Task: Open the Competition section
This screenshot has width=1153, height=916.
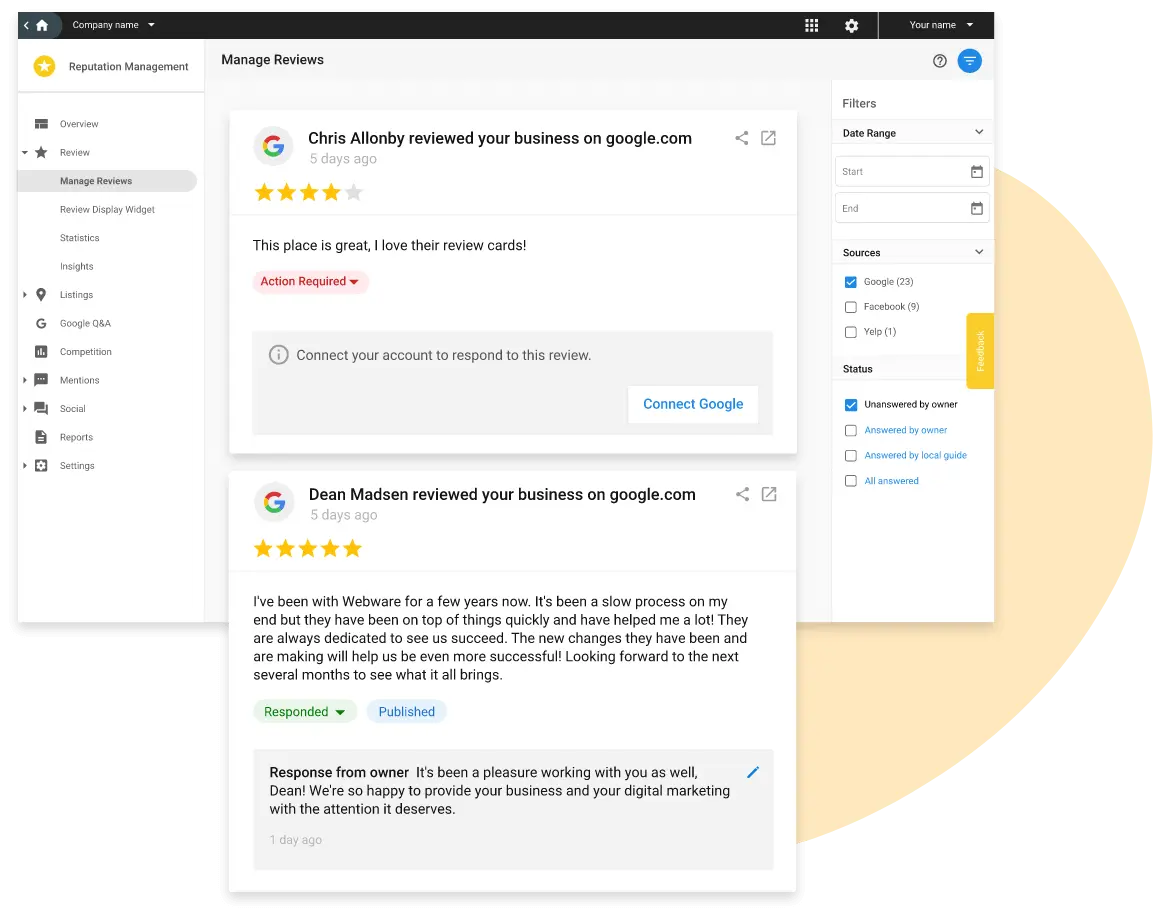Action: point(85,351)
